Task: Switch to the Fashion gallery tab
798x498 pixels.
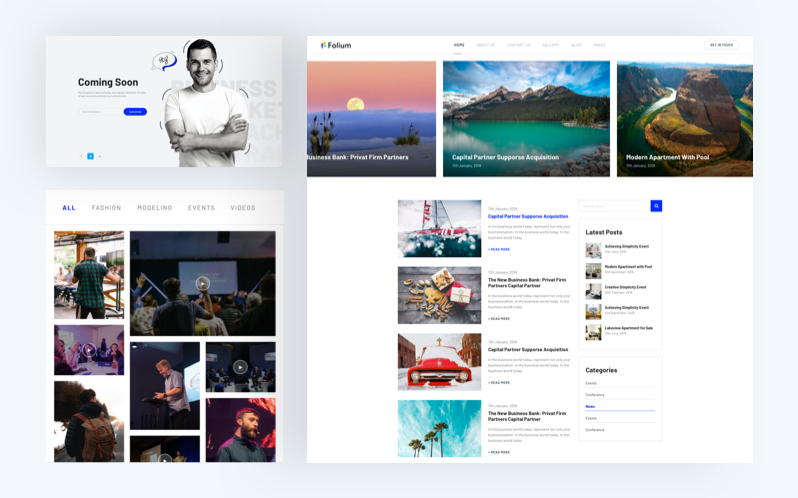Action: pos(106,208)
